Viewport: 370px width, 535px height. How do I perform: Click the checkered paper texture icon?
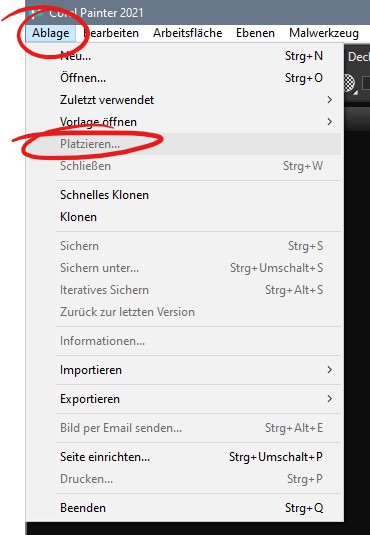pyautogui.click(x=348, y=83)
